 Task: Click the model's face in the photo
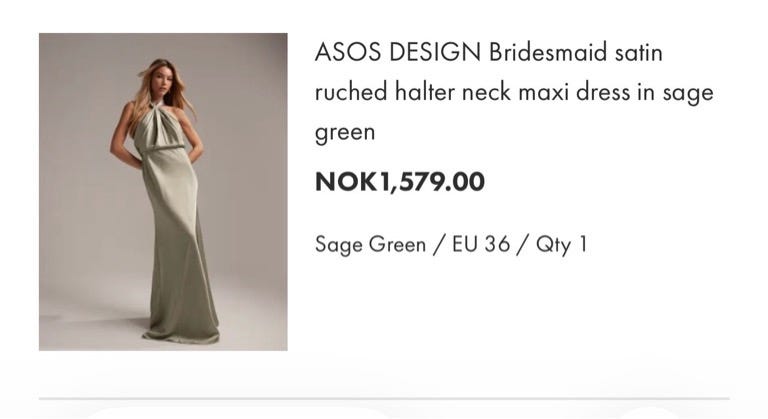(x=162, y=77)
